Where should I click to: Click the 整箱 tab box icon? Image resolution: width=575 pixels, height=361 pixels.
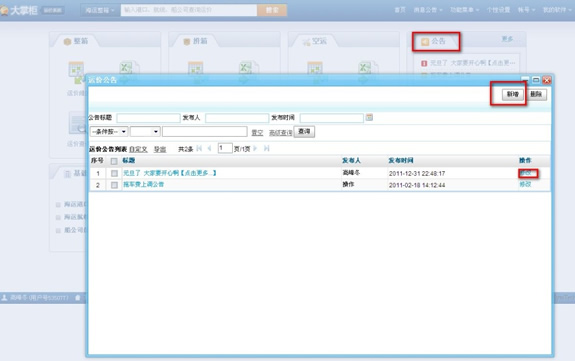67,41
